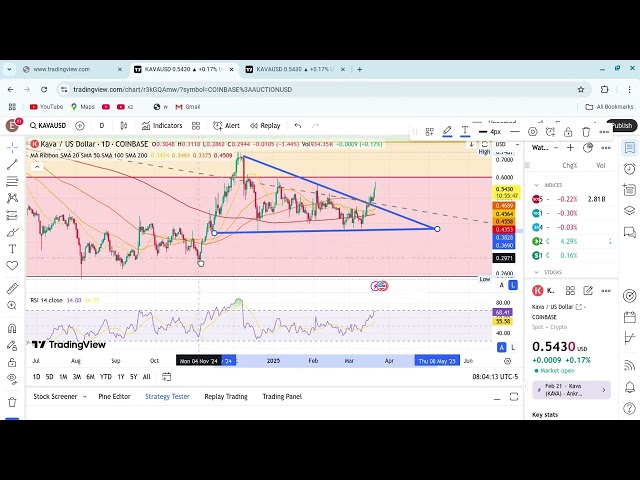Screen dimensions: 640x480
Task: Open indicator templates grid icon
Action: (x=196, y=126)
